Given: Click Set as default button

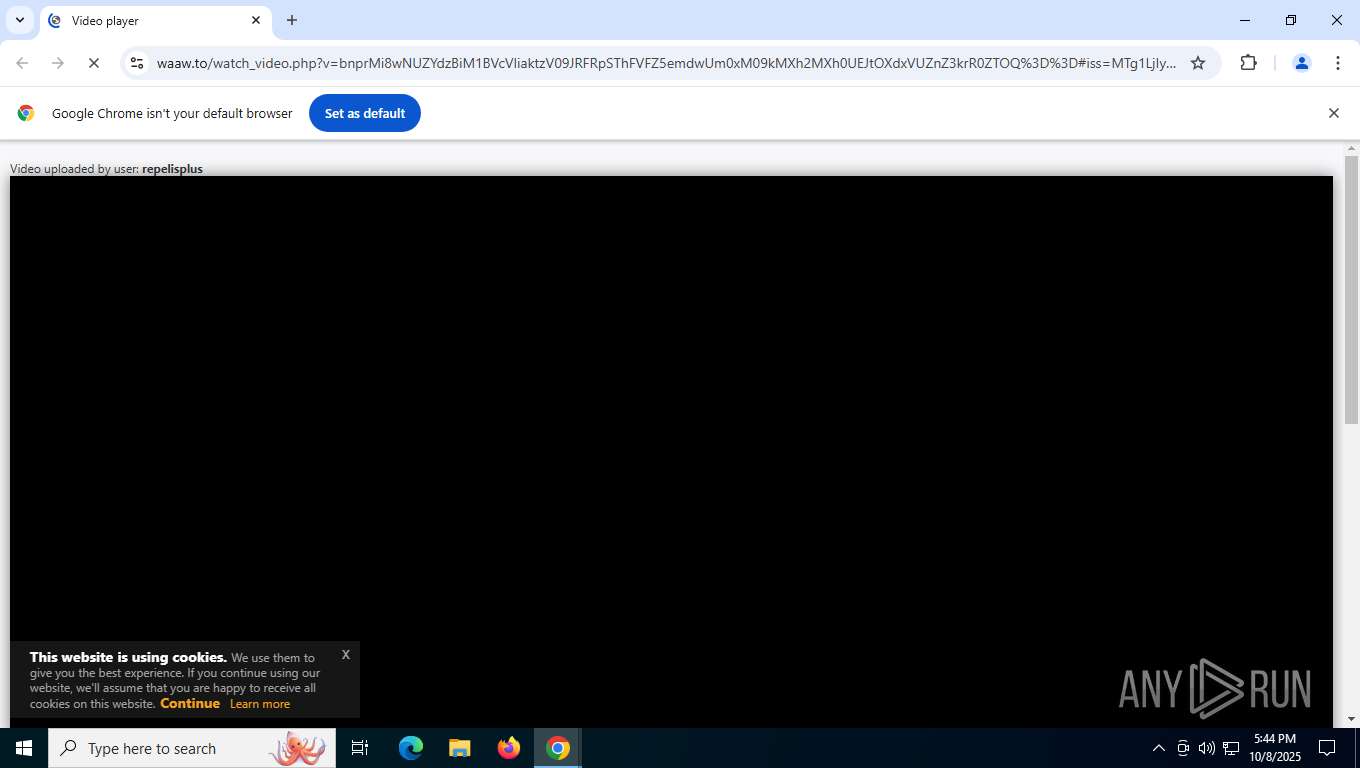Looking at the screenshot, I should [365, 113].
